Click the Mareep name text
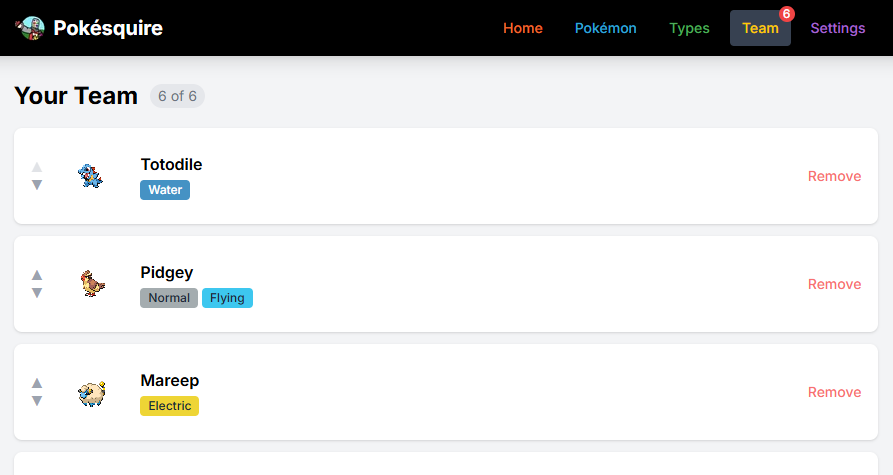 pos(170,380)
